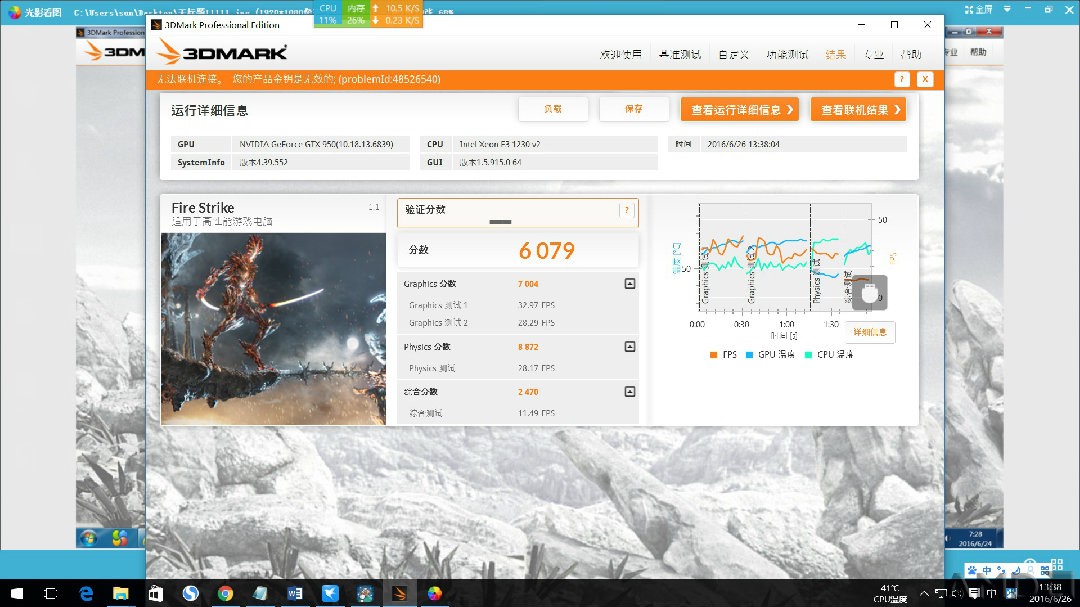Click the volume icon in system tray
The width and height of the screenshot is (1080, 607).
point(957,593)
